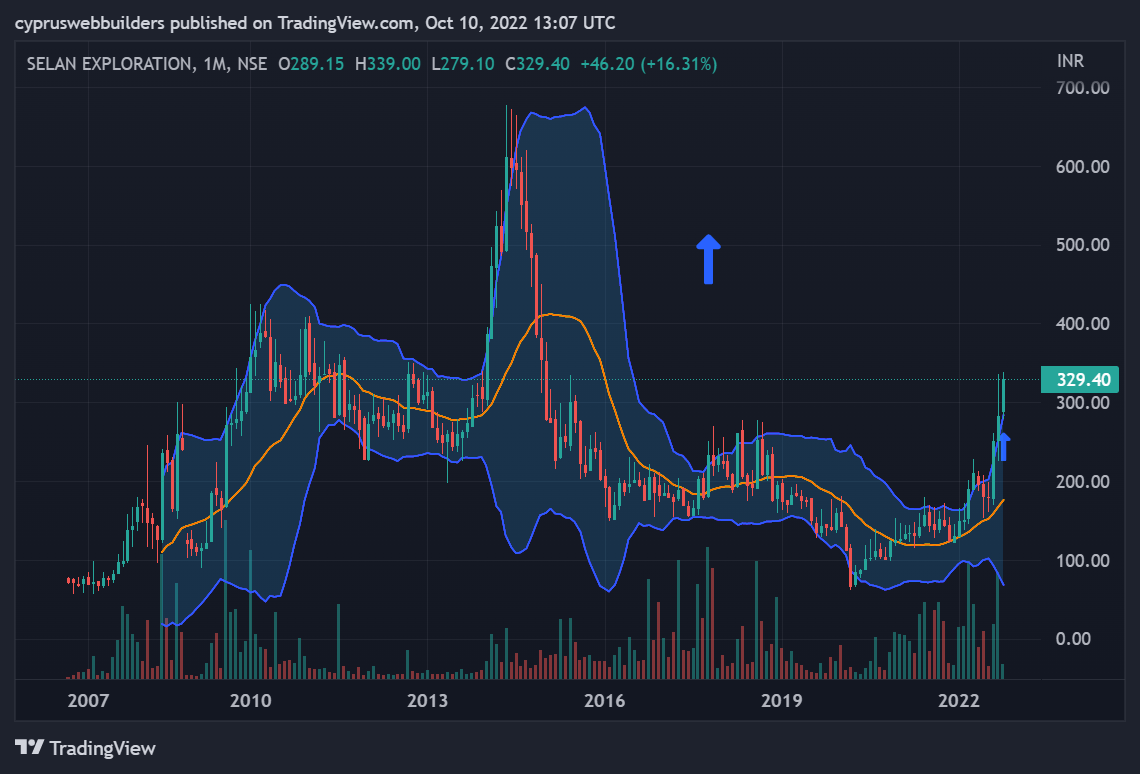Click the green 329.40 current price label

(x=1080, y=379)
